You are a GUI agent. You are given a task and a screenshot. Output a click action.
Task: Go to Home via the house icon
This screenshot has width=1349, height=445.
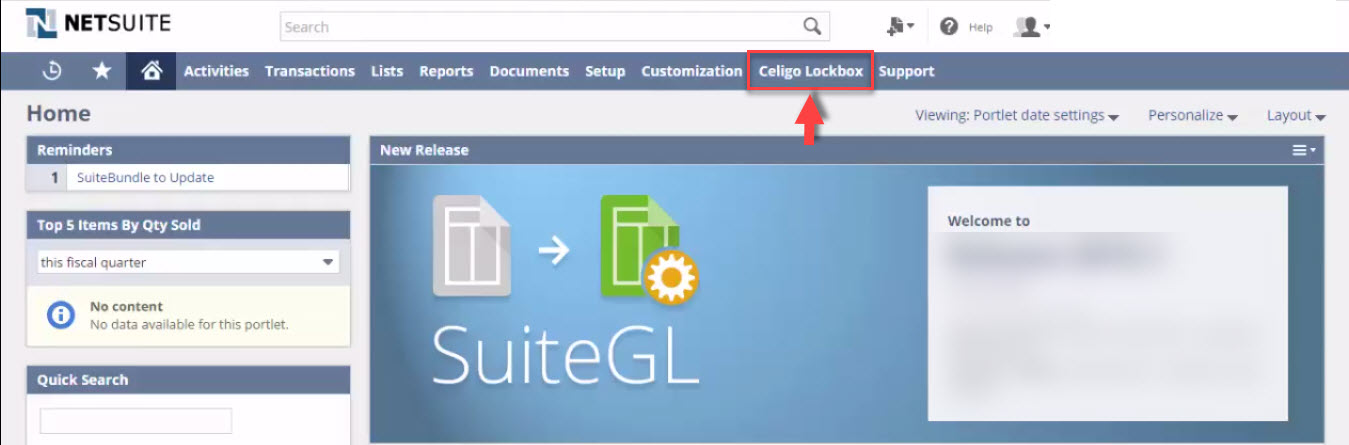(x=150, y=71)
